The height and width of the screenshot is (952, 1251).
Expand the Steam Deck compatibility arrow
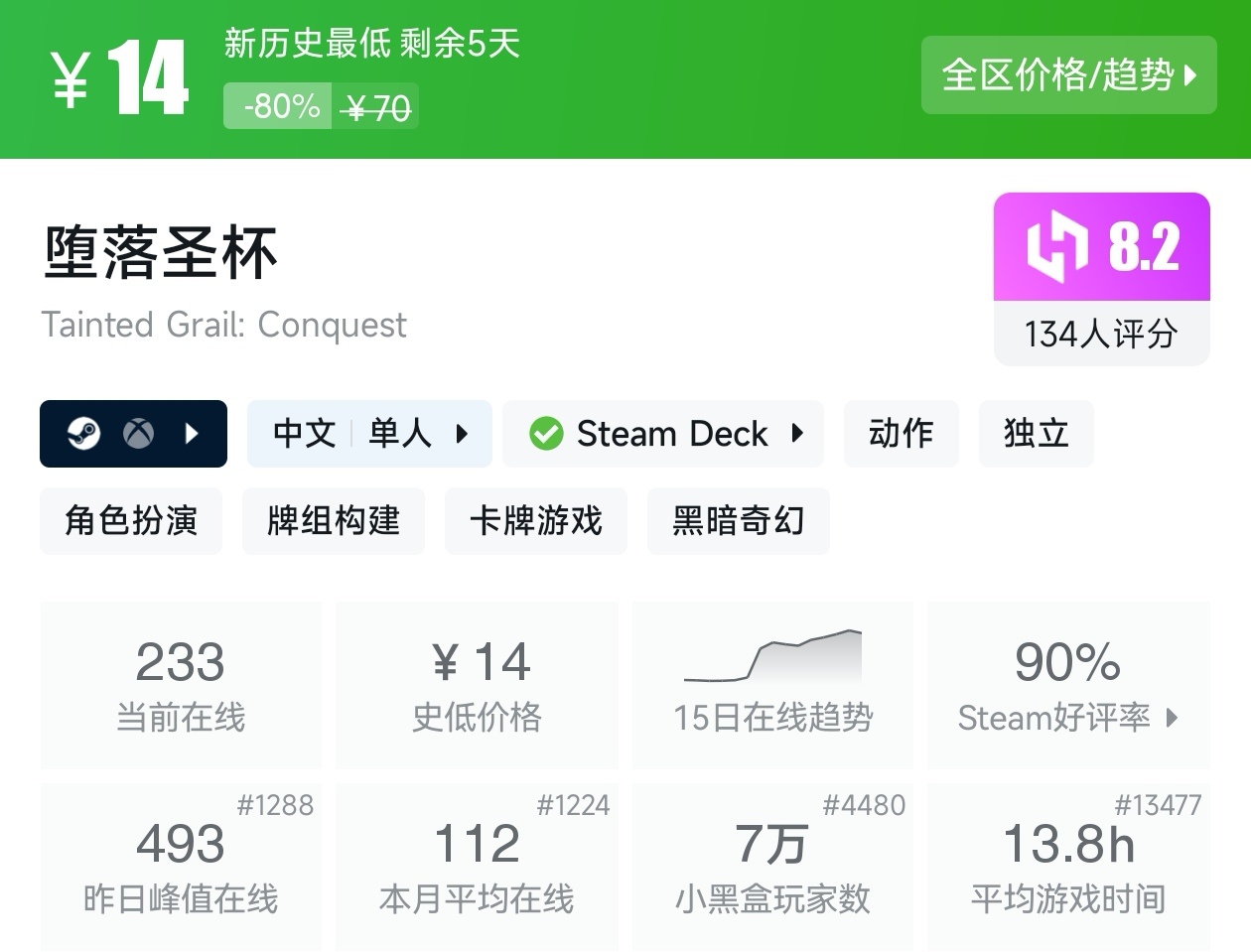796,434
